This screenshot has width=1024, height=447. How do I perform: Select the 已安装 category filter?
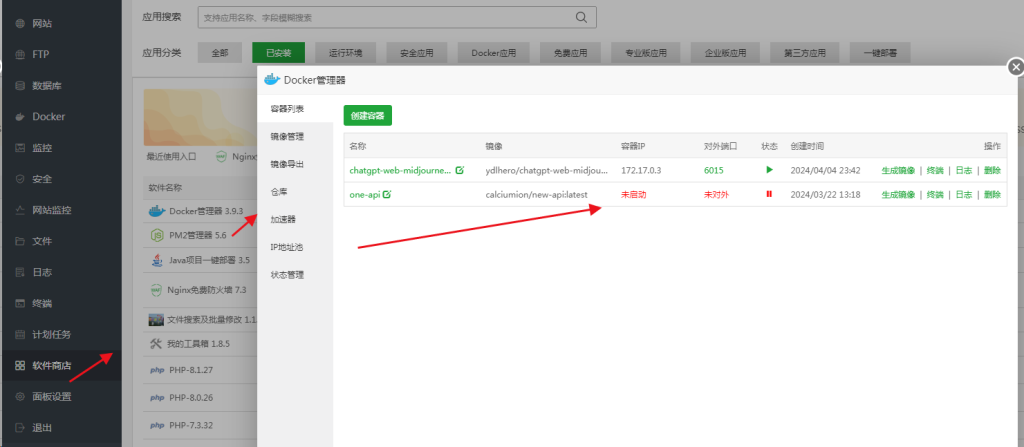[278, 53]
